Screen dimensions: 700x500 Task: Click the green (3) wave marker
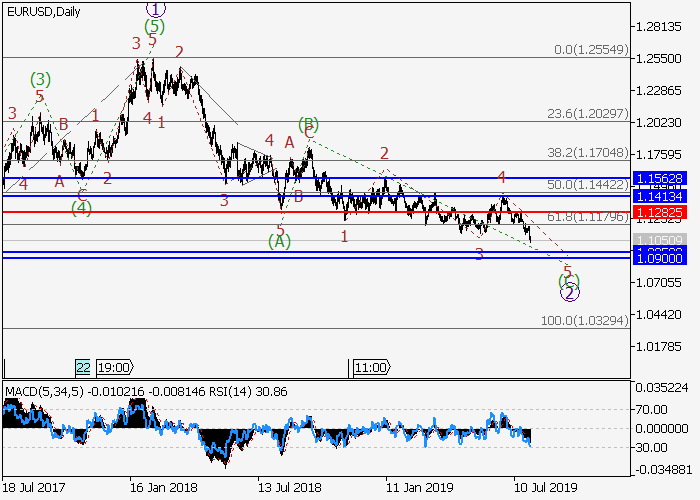(x=40, y=79)
